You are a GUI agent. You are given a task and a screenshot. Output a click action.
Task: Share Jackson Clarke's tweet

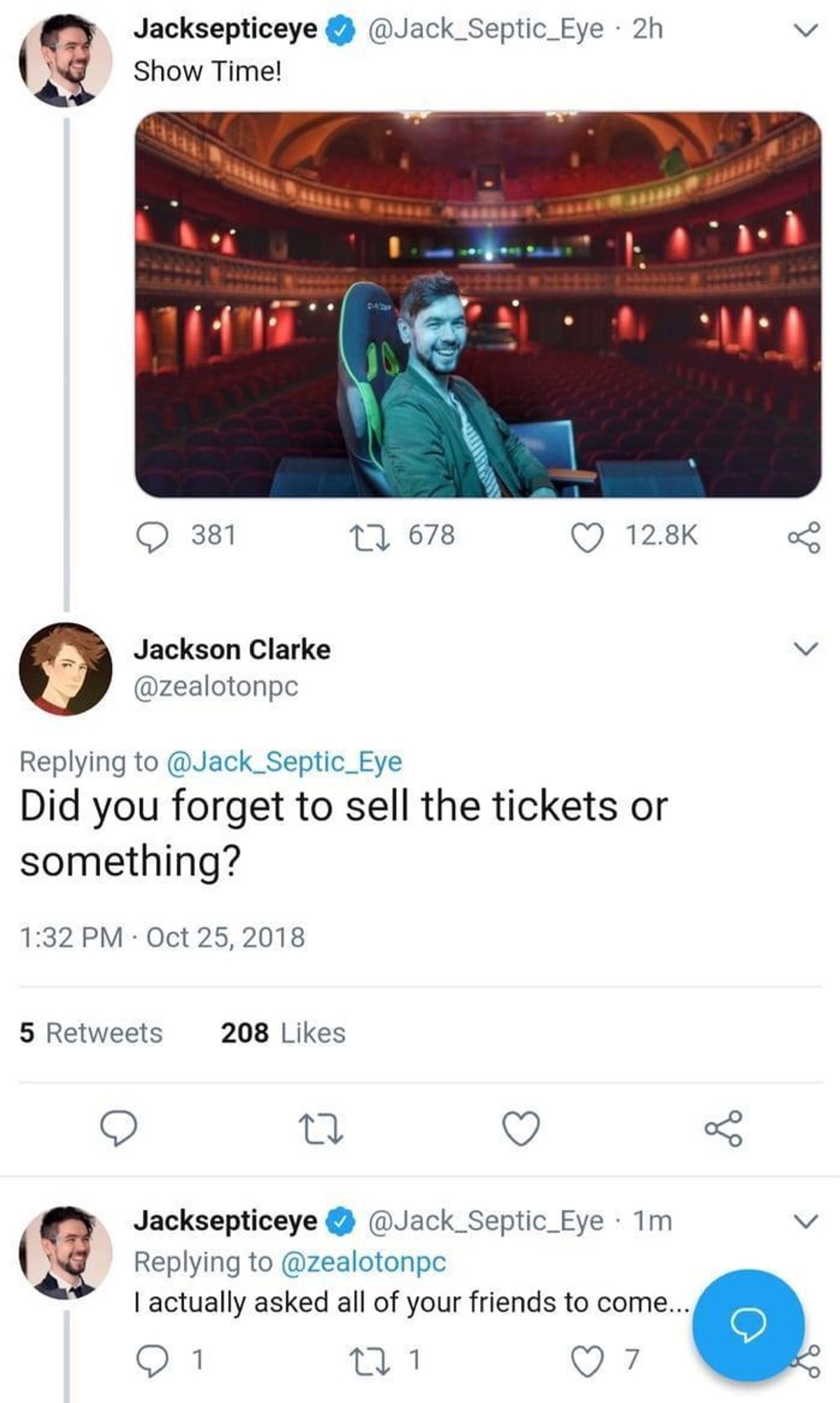pos(724,1128)
